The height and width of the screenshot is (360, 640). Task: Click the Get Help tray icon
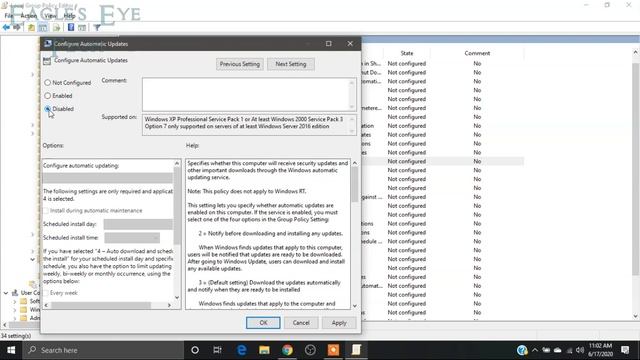click(522, 350)
